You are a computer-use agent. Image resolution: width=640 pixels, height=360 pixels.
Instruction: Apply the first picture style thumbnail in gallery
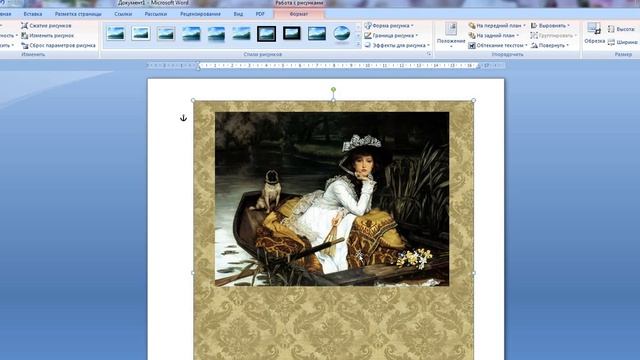click(116, 33)
